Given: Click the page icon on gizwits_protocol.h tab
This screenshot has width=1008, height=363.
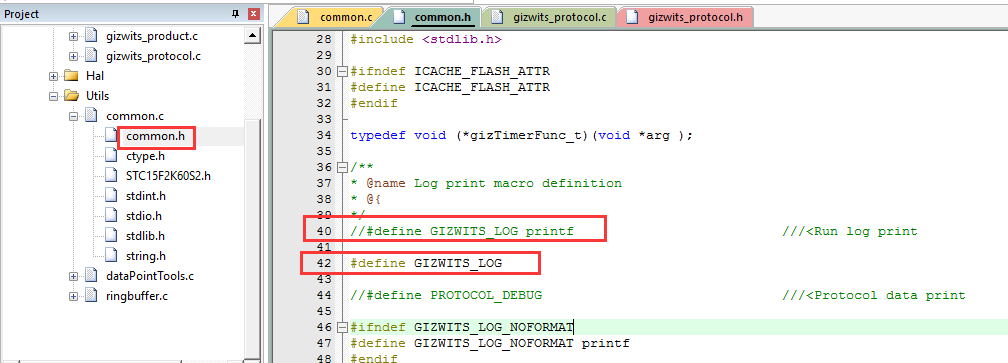Looking at the screenshot, I should (x=633, y=17).
